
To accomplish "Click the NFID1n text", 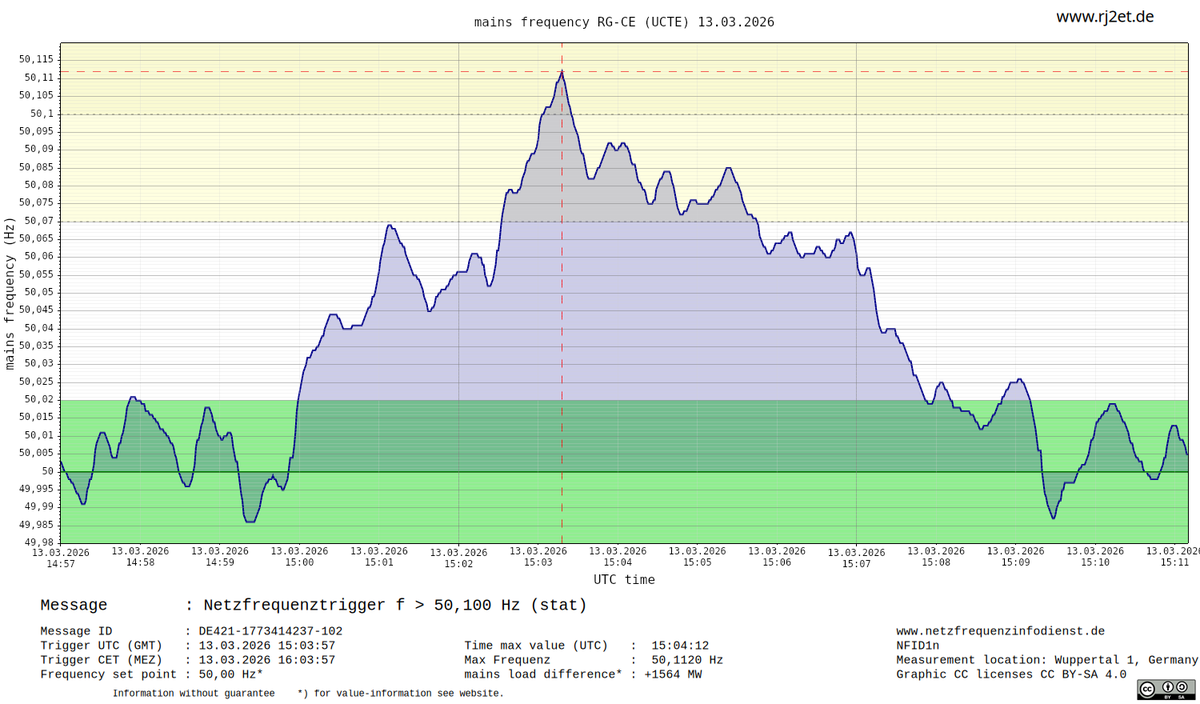I will coord(918,646).
